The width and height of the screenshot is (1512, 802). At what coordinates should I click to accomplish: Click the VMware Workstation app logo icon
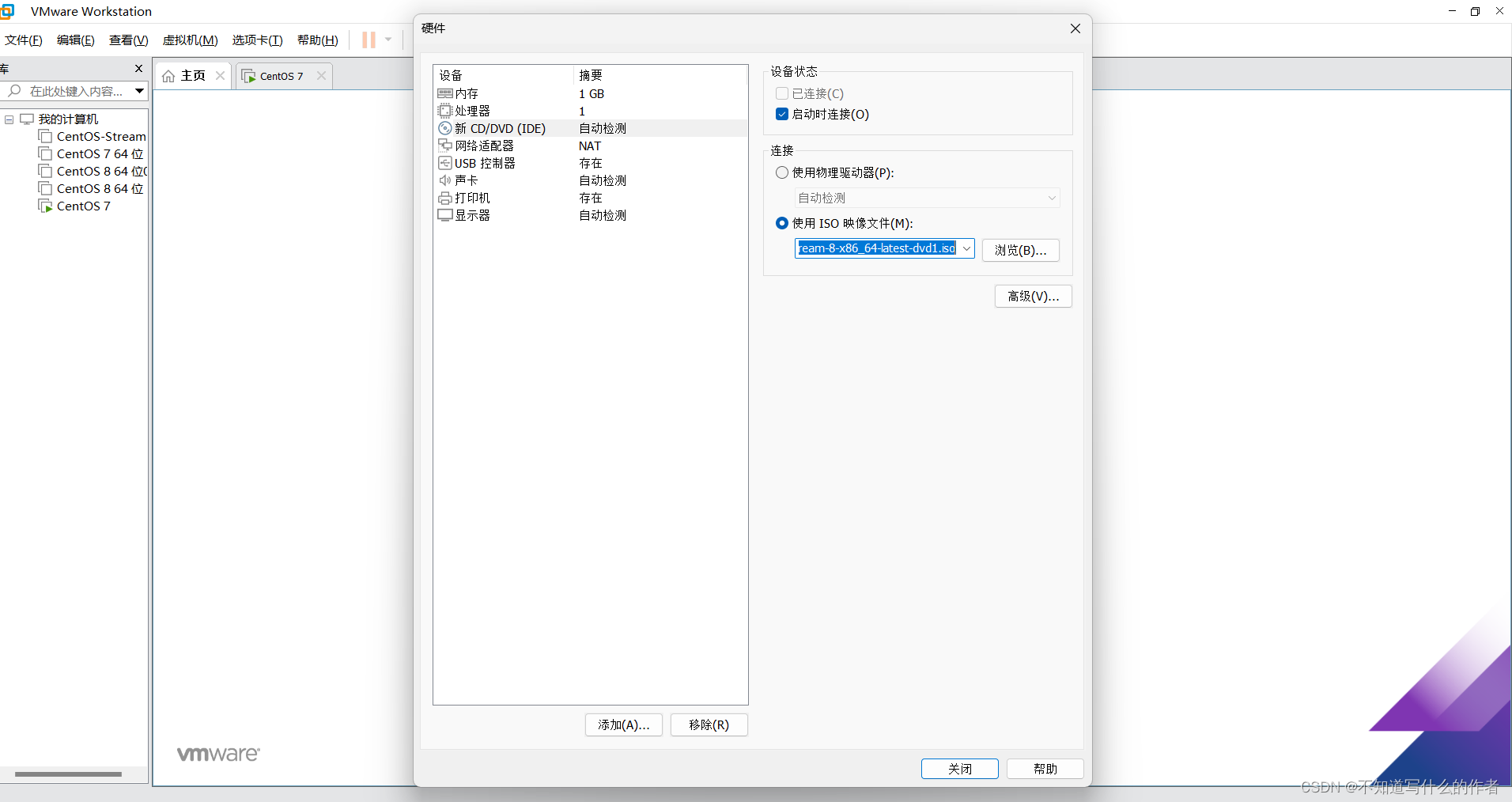pyautogui.click(x=7, y=11)
